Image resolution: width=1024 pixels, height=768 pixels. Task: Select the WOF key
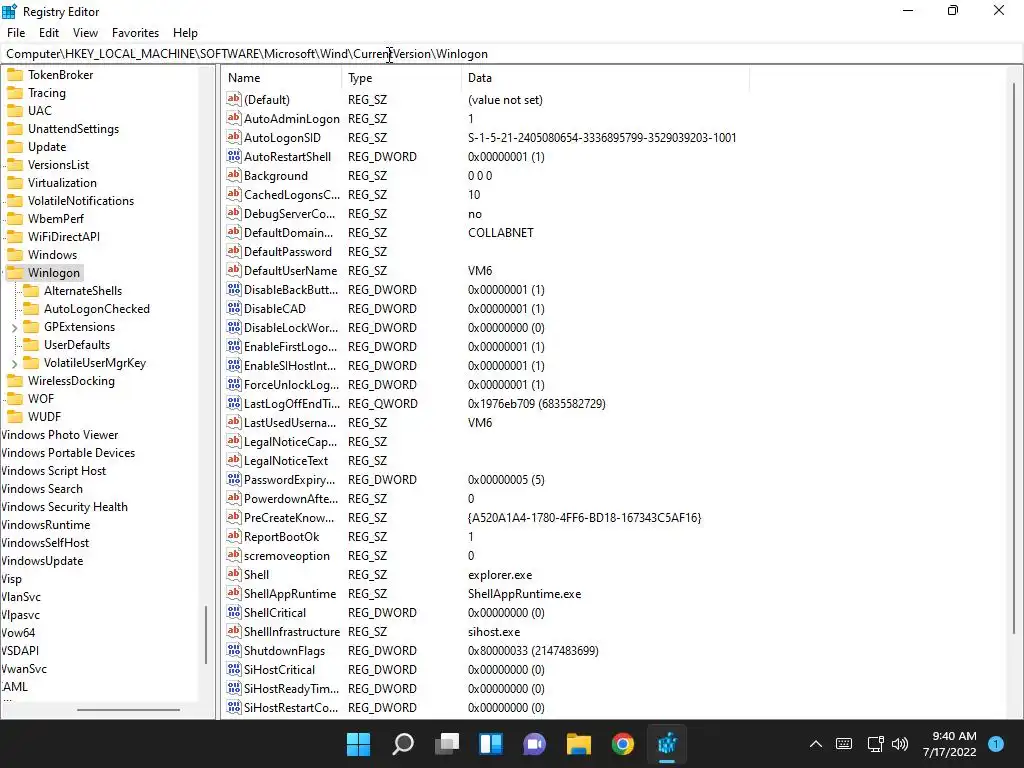[40, 398]
